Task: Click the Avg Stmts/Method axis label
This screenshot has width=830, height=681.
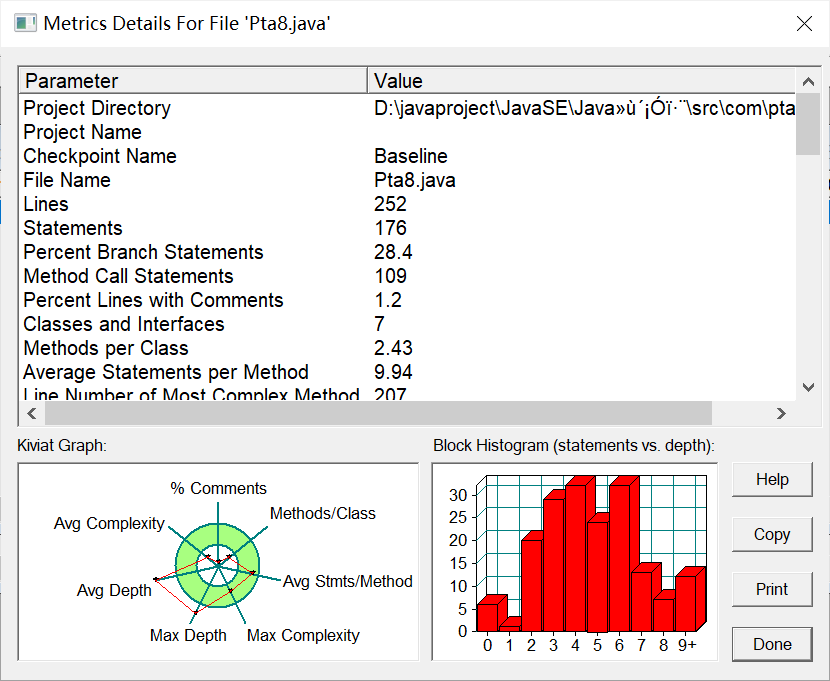Action: [x=347, y=582]
